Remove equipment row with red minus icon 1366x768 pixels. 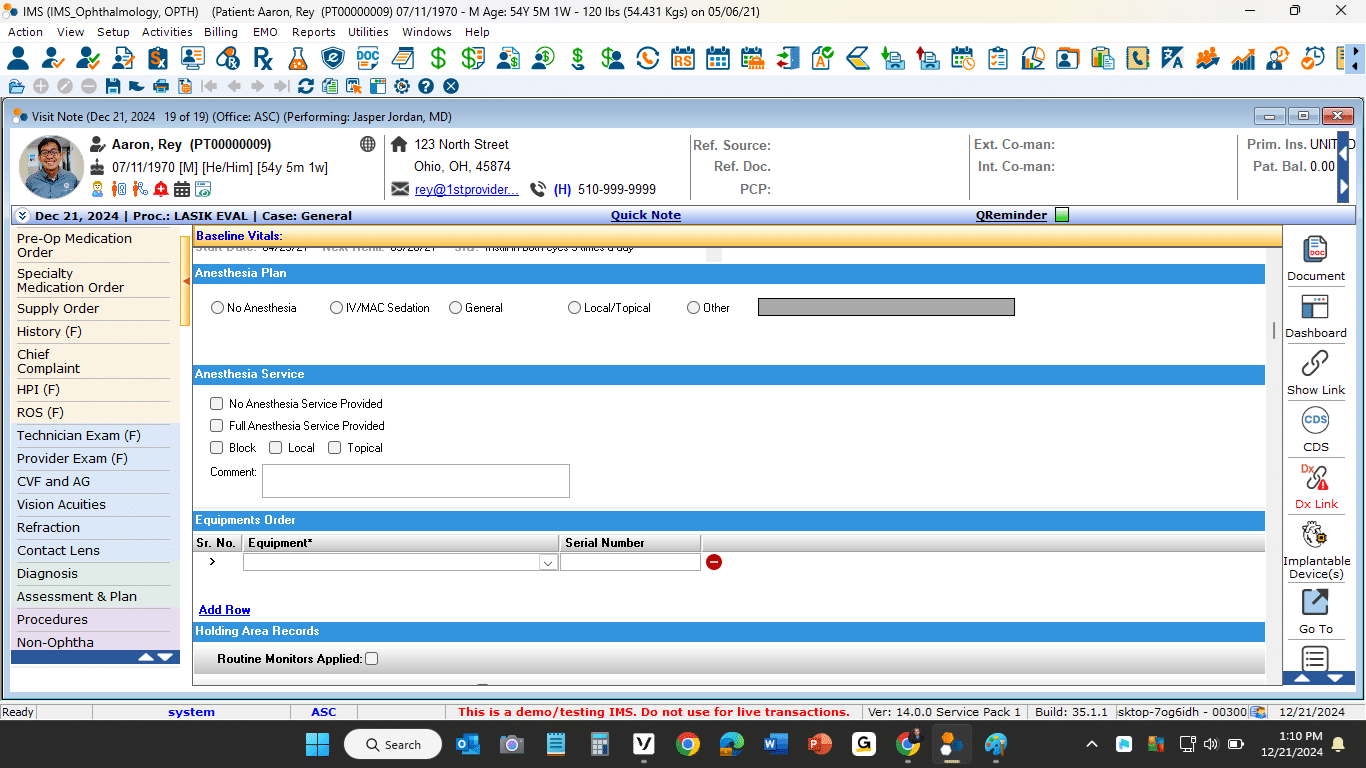pos(714,562)
